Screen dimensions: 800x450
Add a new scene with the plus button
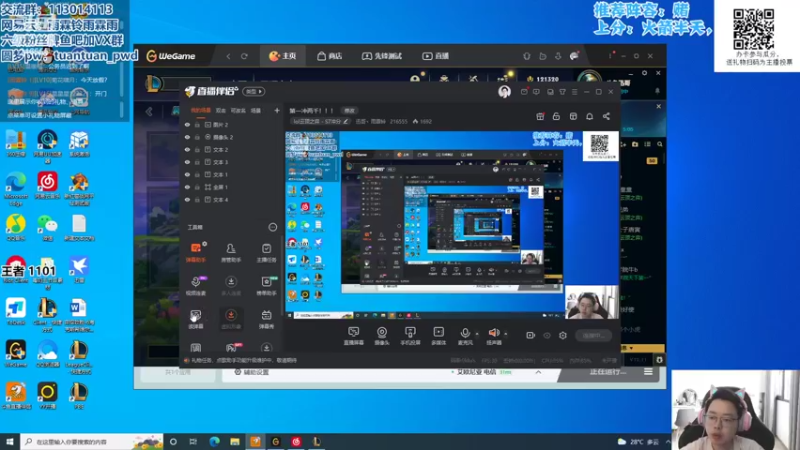point(277,111)
